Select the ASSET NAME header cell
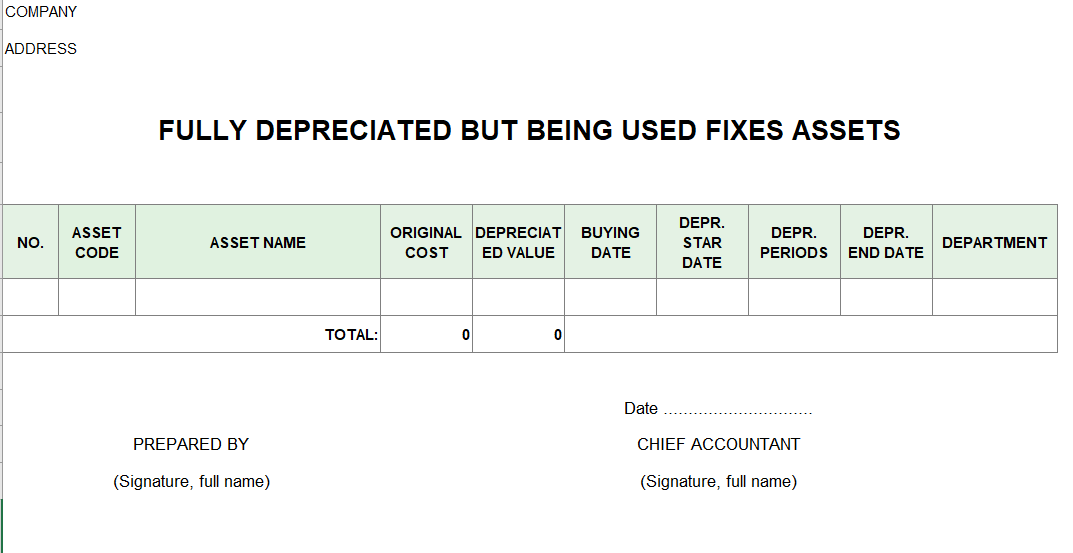This screenshot has width=1073, height=553. pos(257,242)
